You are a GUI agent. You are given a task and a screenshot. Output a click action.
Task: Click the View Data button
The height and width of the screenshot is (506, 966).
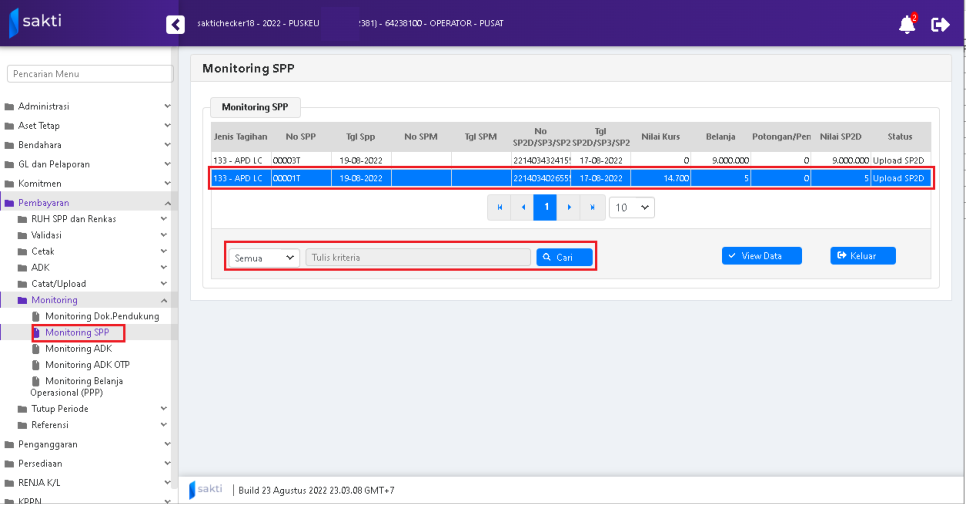point(761,256)
